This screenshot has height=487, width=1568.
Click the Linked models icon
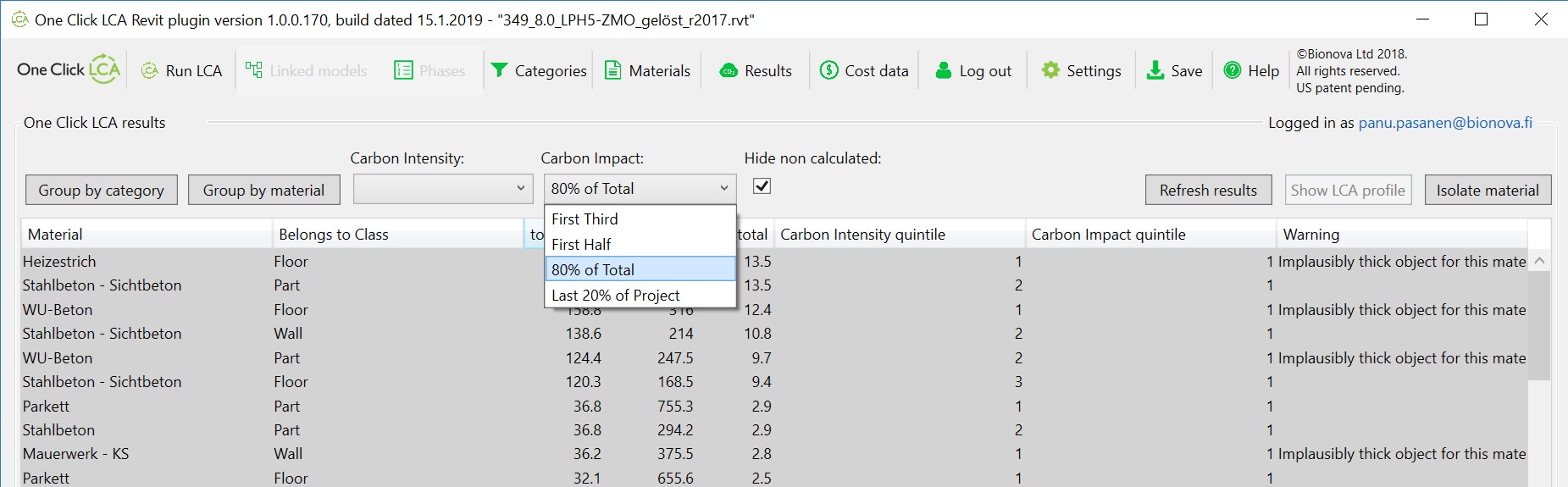click(x=253, y=70)
